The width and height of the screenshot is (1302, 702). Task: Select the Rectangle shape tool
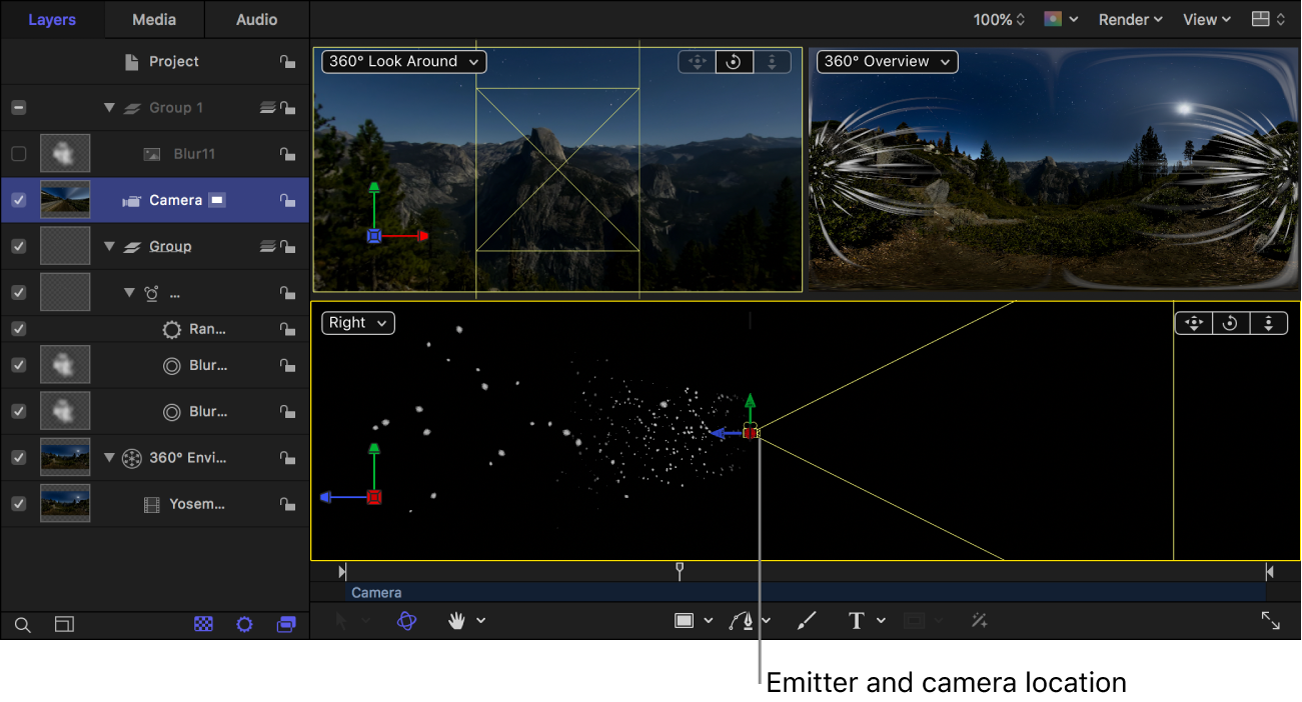(686, 620)
